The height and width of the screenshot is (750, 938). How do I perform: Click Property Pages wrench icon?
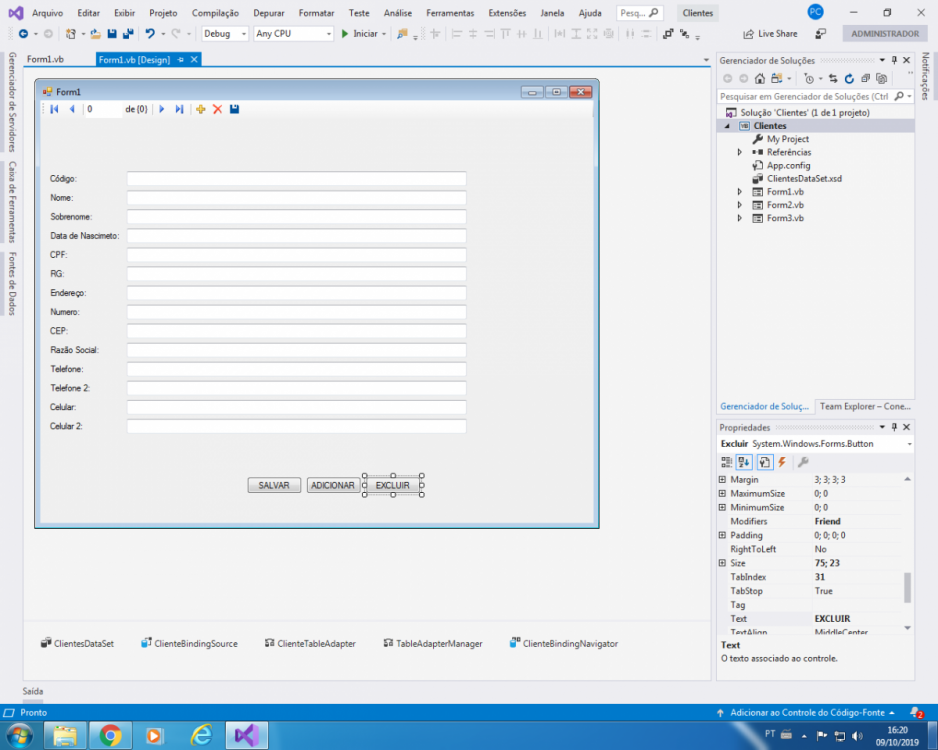coord(803,462)
